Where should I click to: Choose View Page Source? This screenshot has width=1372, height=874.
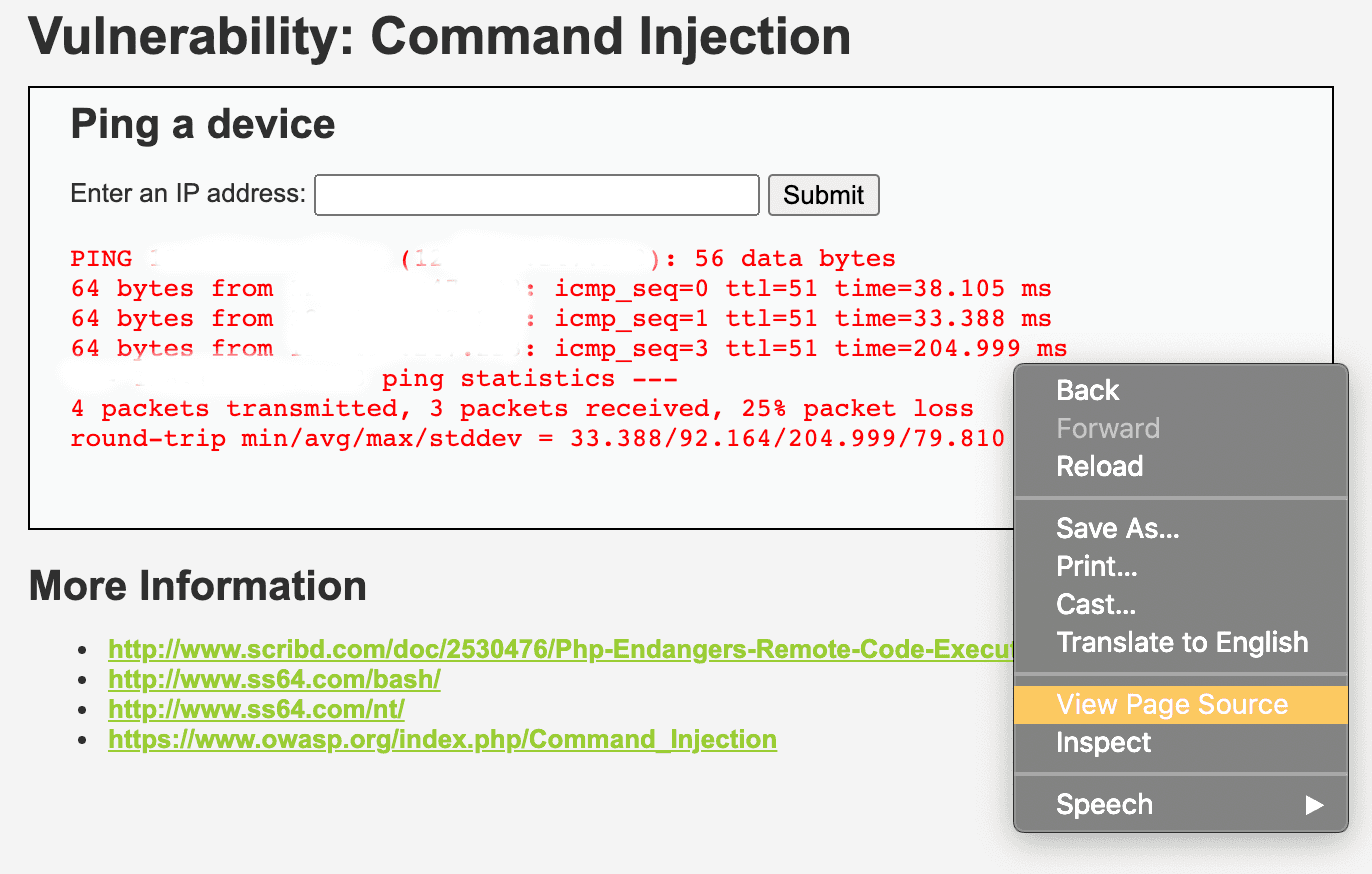pos(1171,704)
